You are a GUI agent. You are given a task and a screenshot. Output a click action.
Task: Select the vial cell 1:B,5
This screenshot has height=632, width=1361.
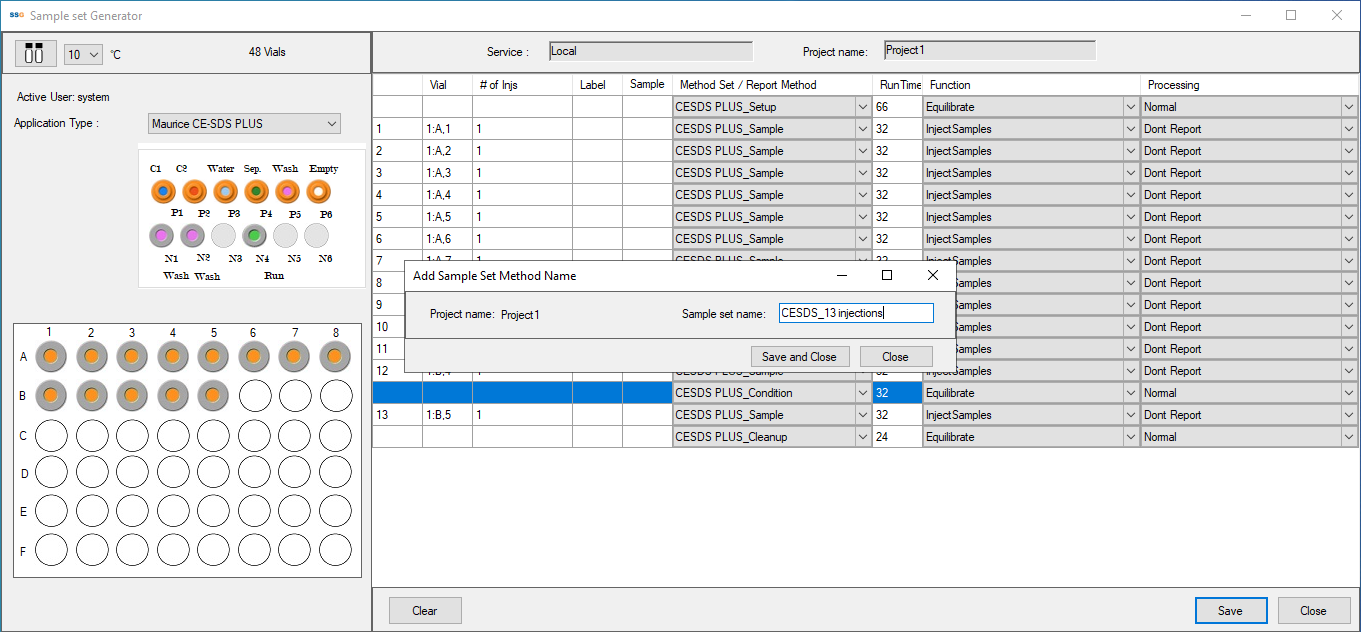pyautogui.click(x=448, y=415)
